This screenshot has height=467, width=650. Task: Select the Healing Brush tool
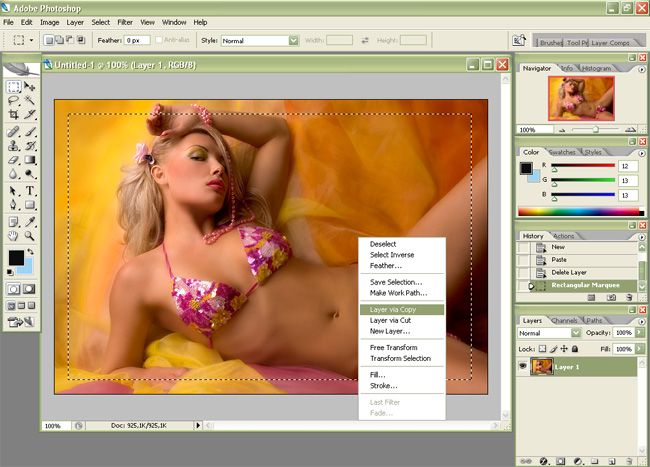[14, 132]
